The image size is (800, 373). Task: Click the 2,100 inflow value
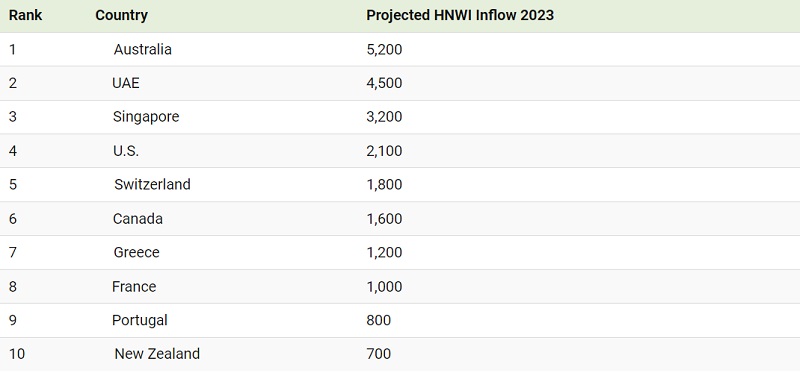tap(384, 151)
